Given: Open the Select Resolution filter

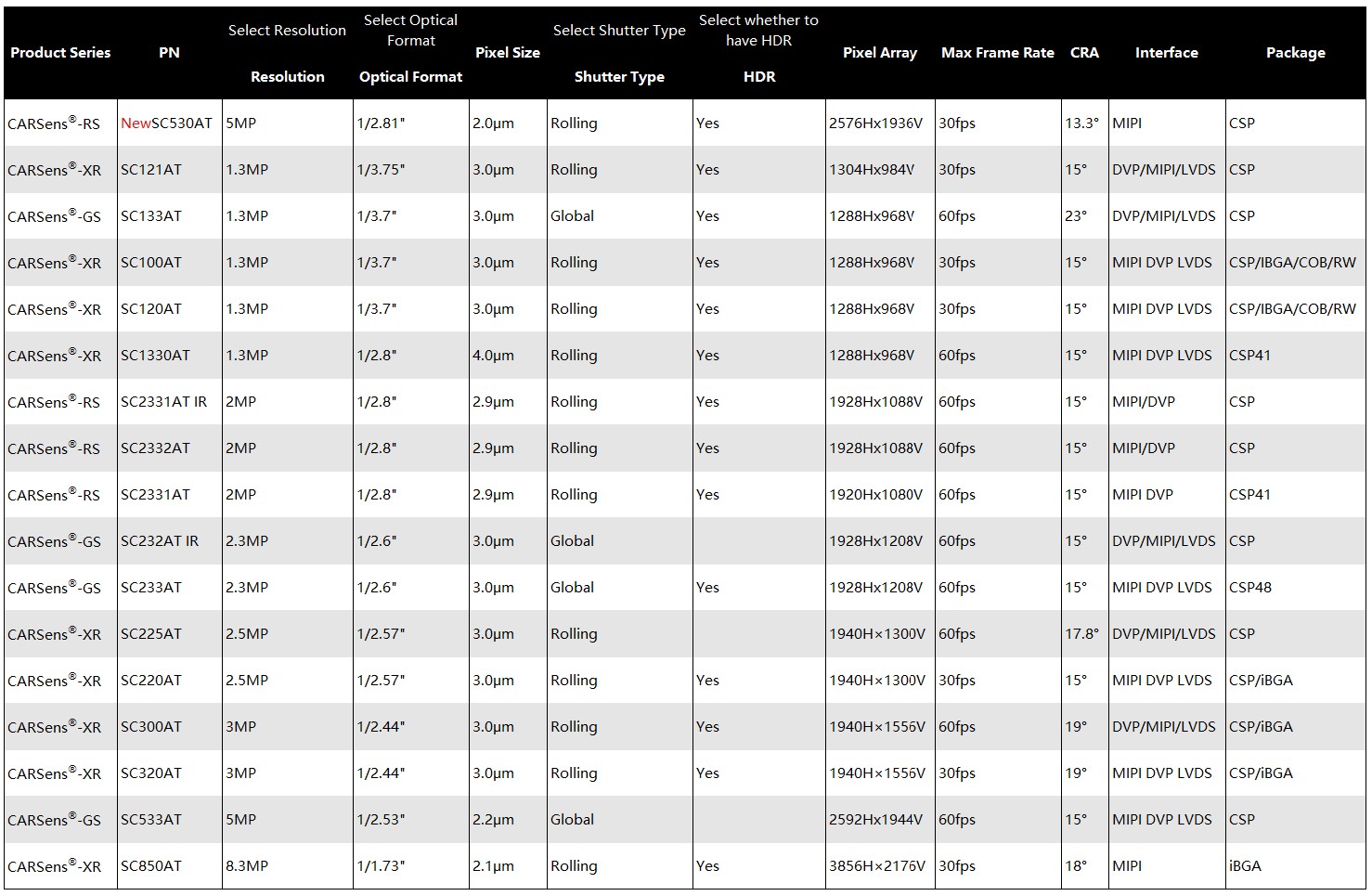Looking at the screenshot, I should coord(287,30).
